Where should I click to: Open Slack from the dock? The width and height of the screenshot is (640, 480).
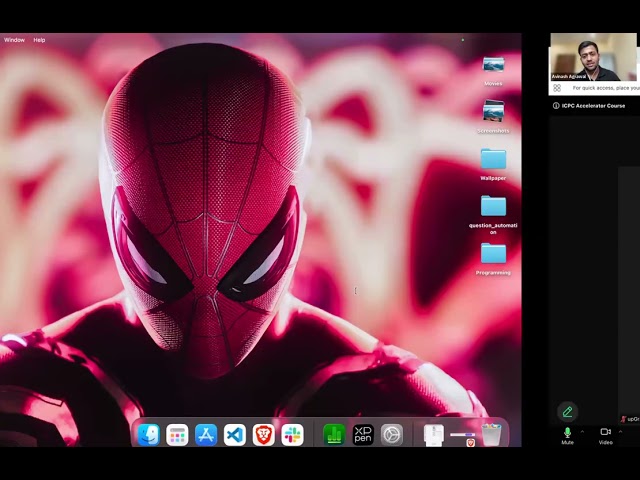(x=292, y=434)
